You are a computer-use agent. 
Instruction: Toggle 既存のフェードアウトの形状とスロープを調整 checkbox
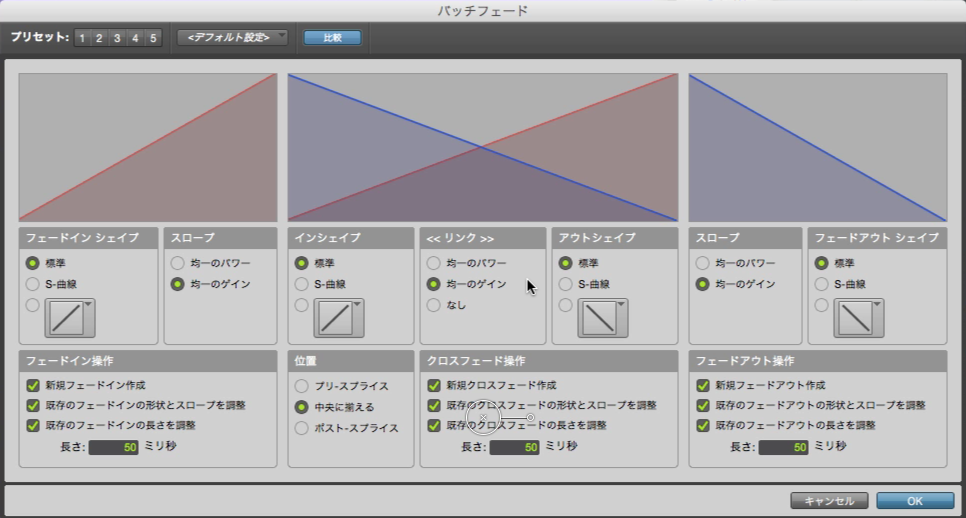703,405
